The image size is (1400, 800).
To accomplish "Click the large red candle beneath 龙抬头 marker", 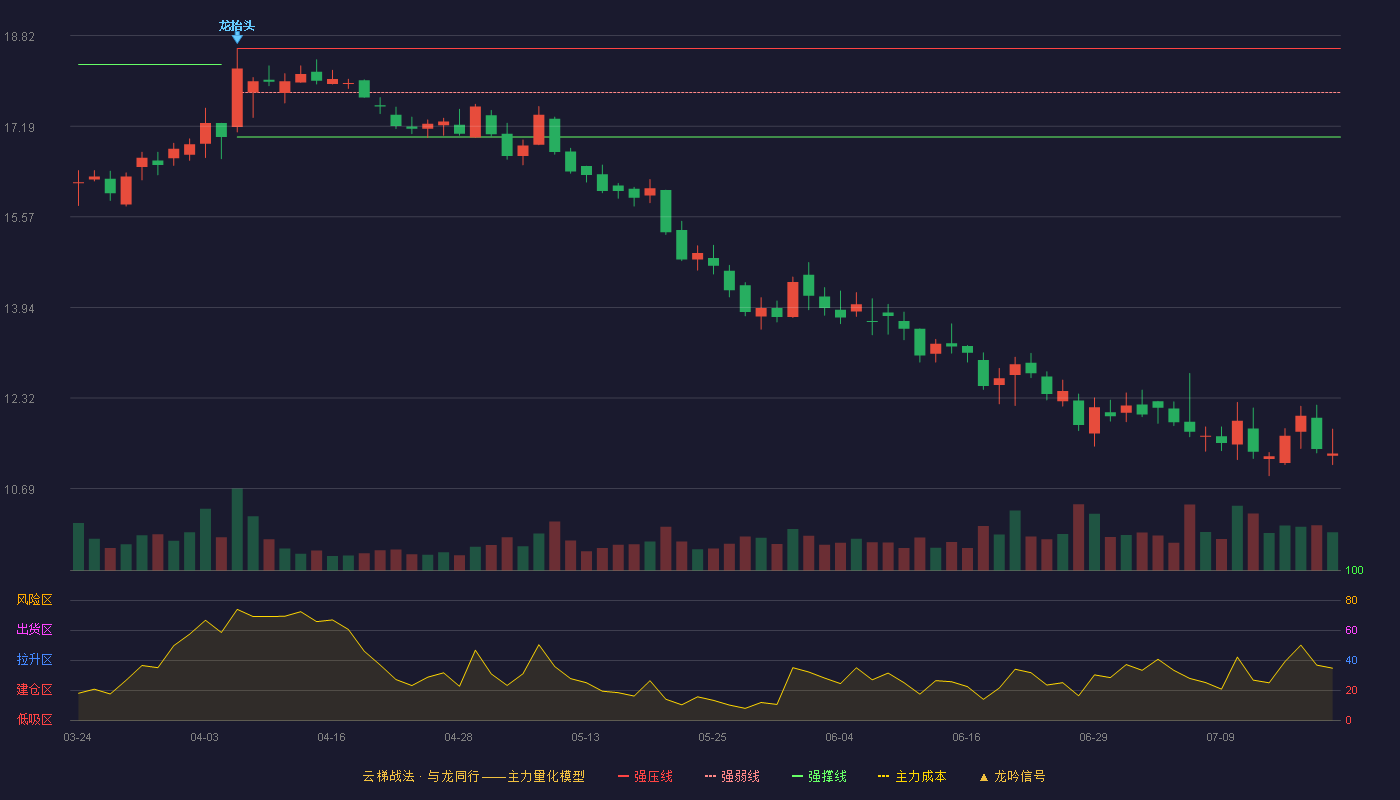I will (237, 97).
